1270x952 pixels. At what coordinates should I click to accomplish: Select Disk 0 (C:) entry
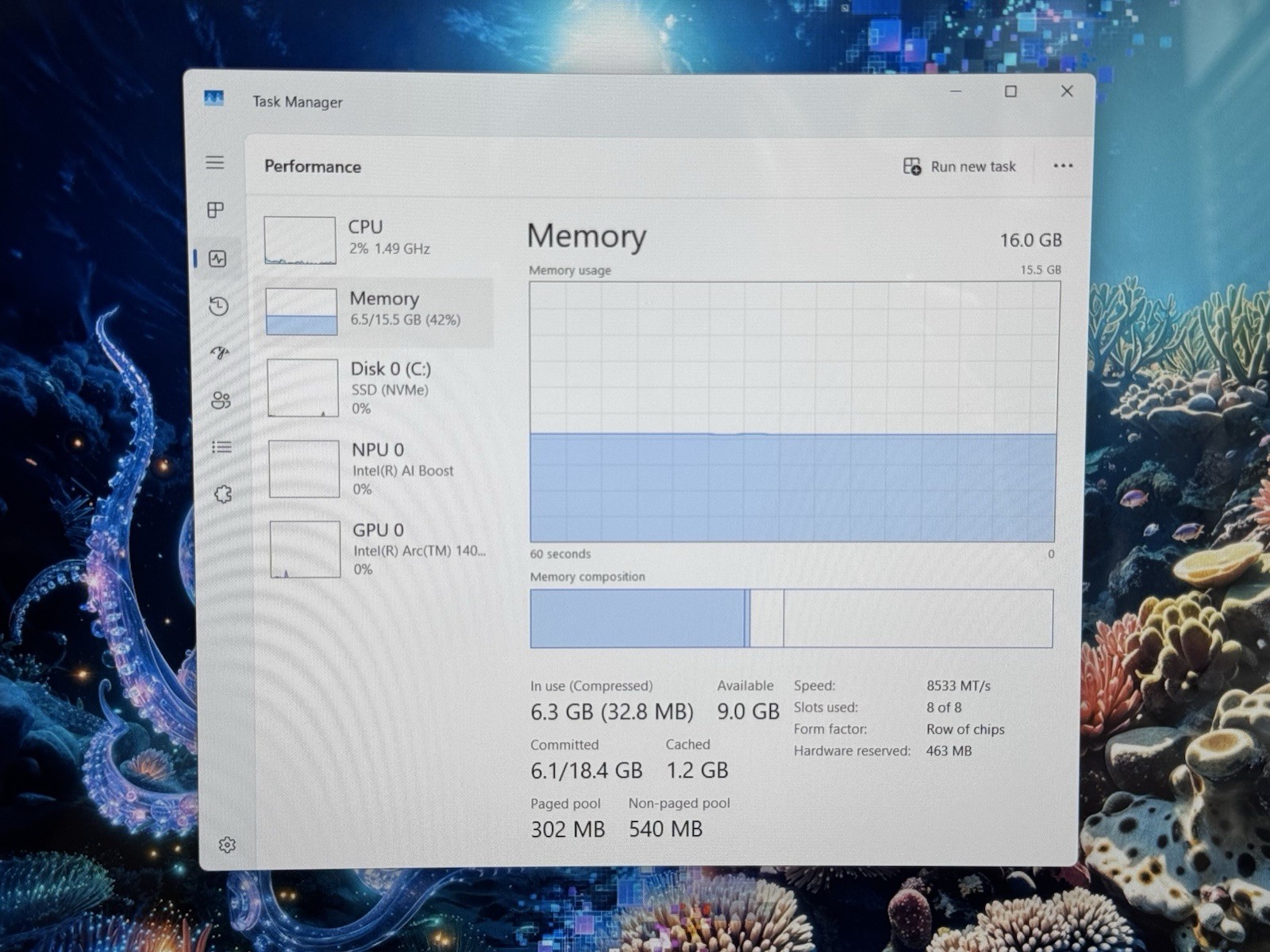pyautogui.click(x=379, y=388)
